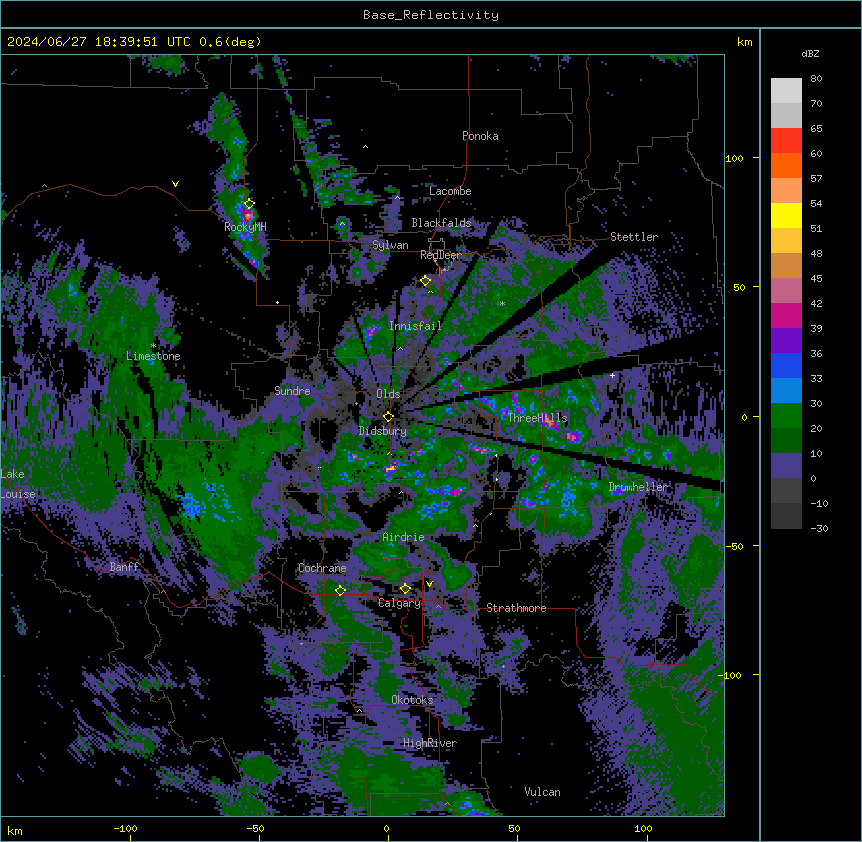This screenshot has width=862, height=842.
Task: Click the yellow diamond radar marker below Olds
Action: point(388,417)
